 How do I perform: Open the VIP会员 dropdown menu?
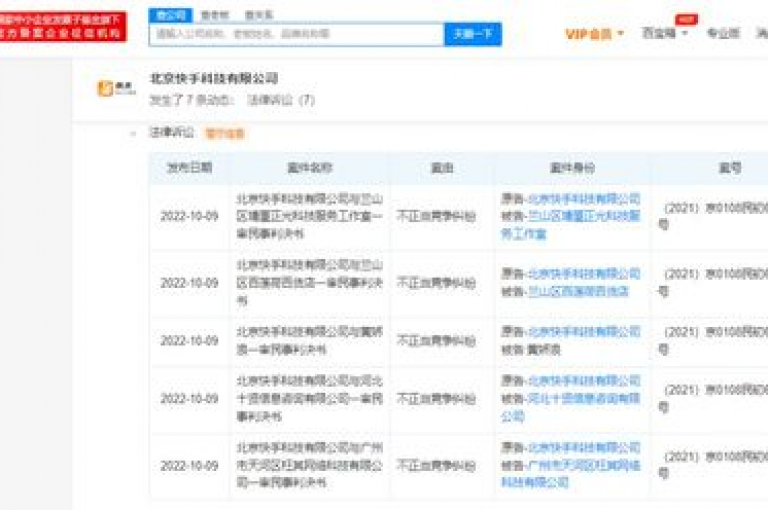pos(595,34)
